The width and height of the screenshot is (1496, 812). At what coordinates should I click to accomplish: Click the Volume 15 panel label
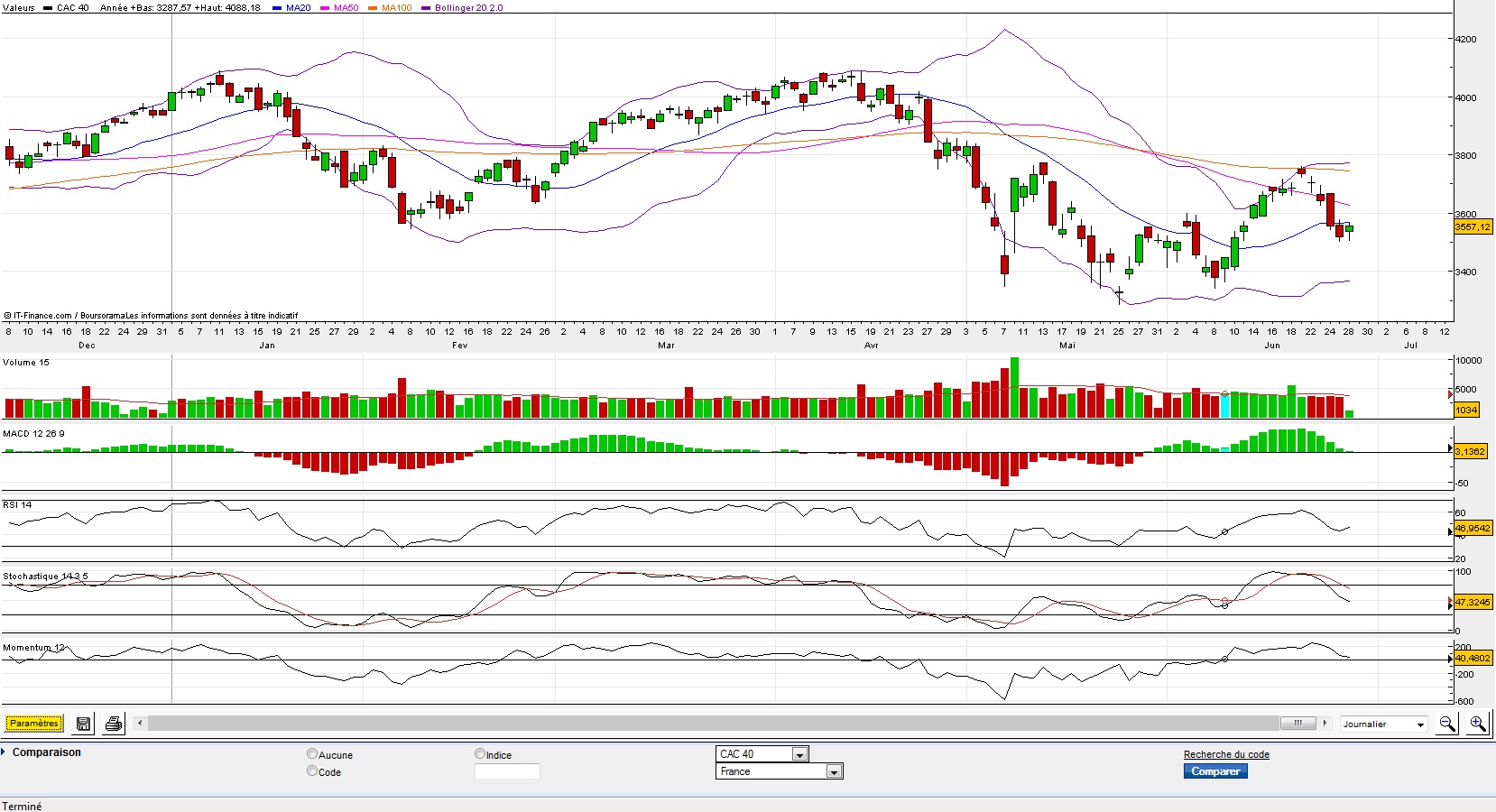pos(26,363)
